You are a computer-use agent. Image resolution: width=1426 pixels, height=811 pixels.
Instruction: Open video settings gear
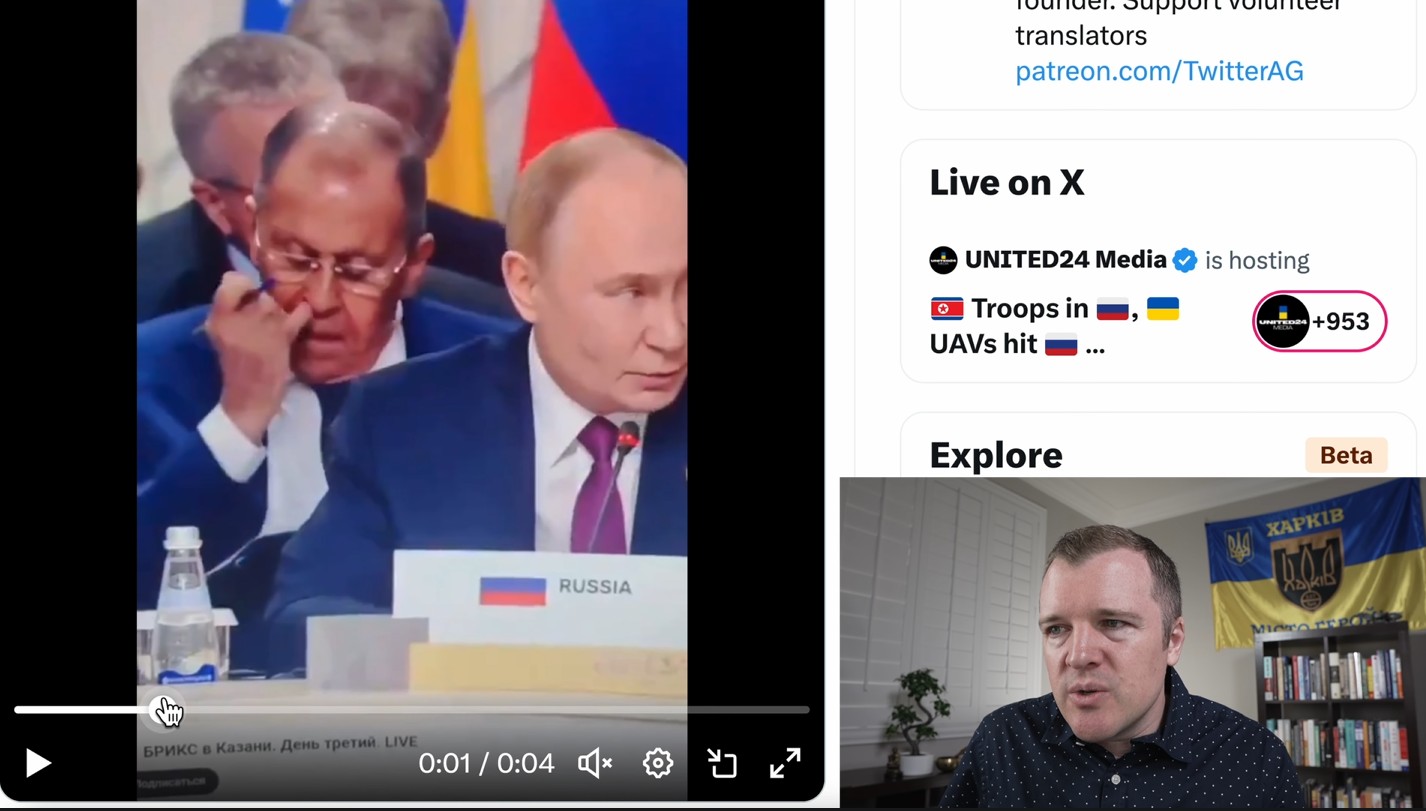click(658, 763)
